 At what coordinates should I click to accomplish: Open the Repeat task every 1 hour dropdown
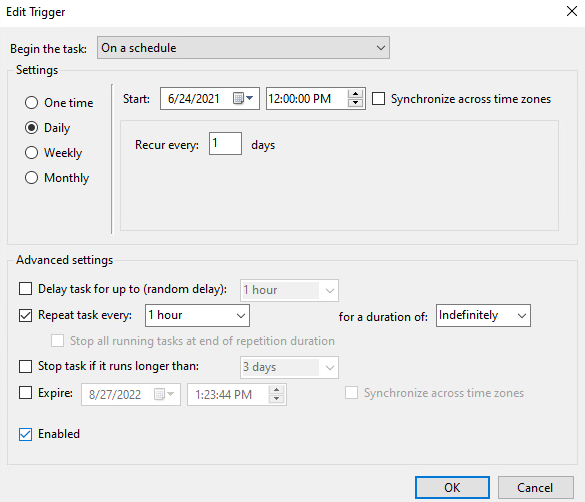pos(197,316)
